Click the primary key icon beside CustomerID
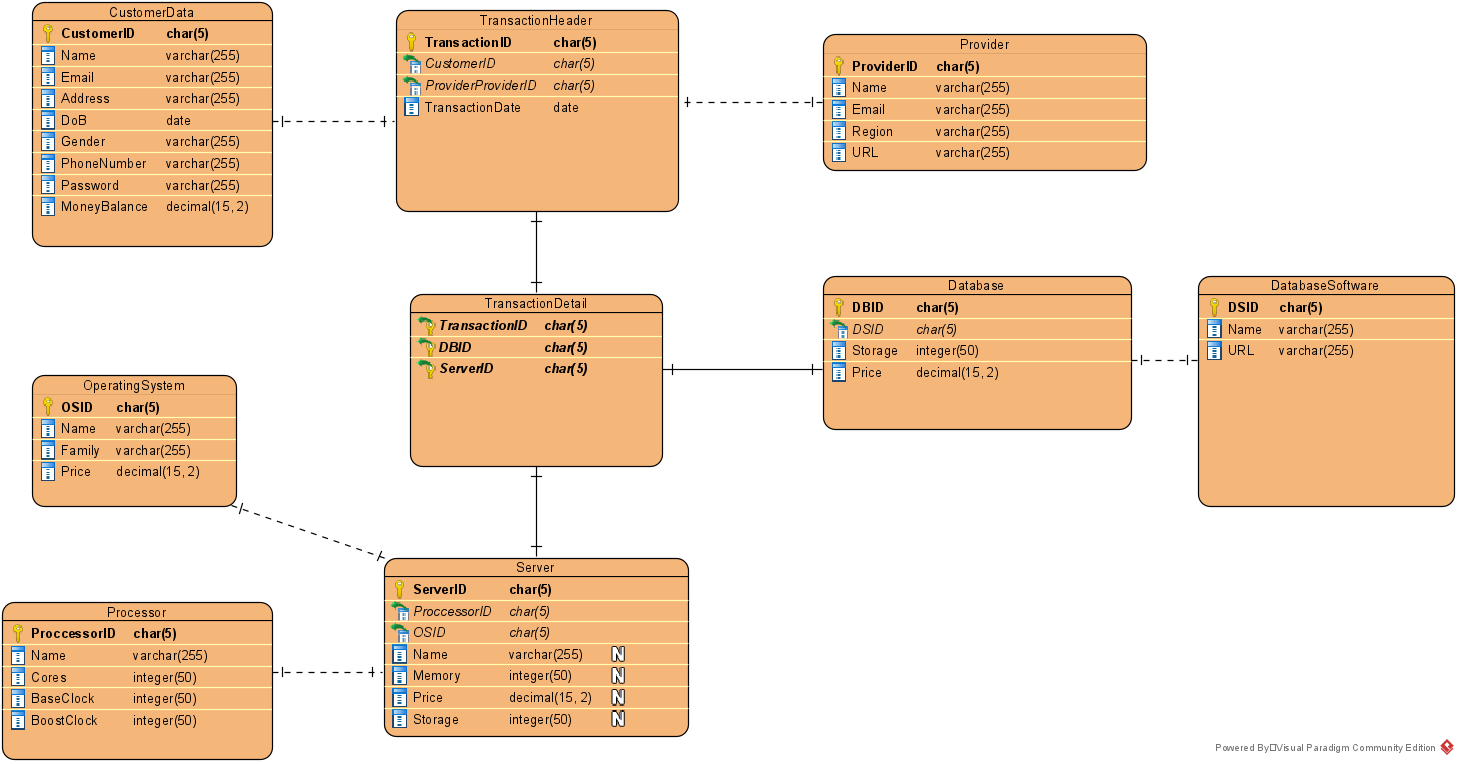 (x=48, y=33)
